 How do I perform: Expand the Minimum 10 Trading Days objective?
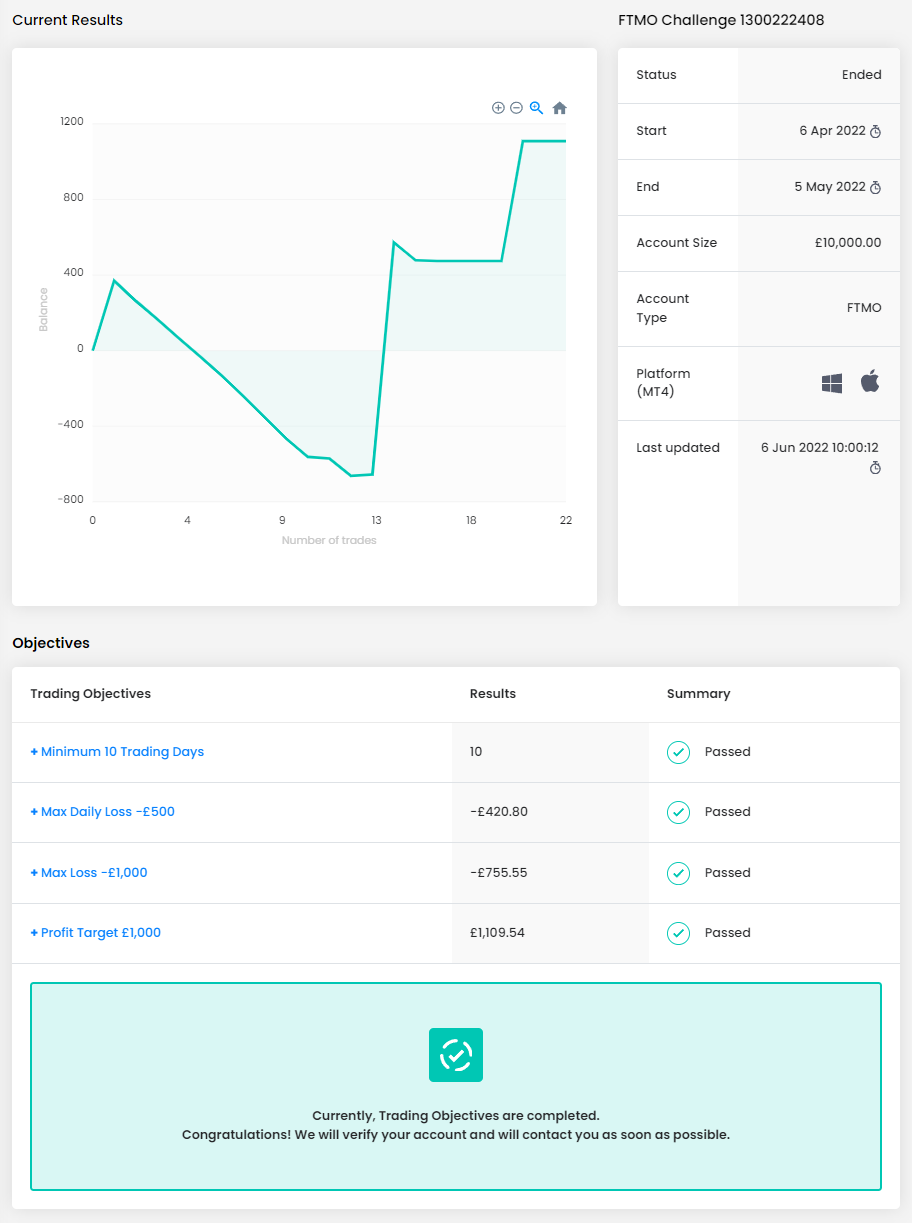[x=117, y=752]
